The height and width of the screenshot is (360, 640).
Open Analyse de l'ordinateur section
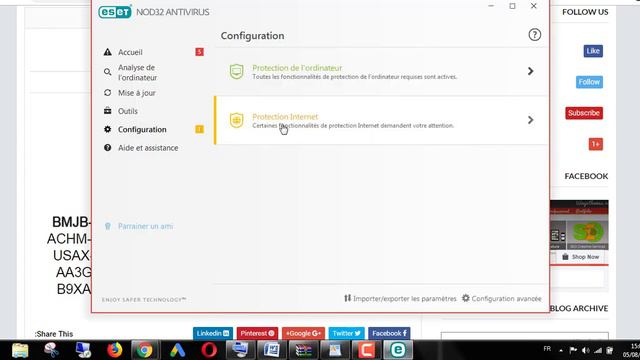[138, 72]
